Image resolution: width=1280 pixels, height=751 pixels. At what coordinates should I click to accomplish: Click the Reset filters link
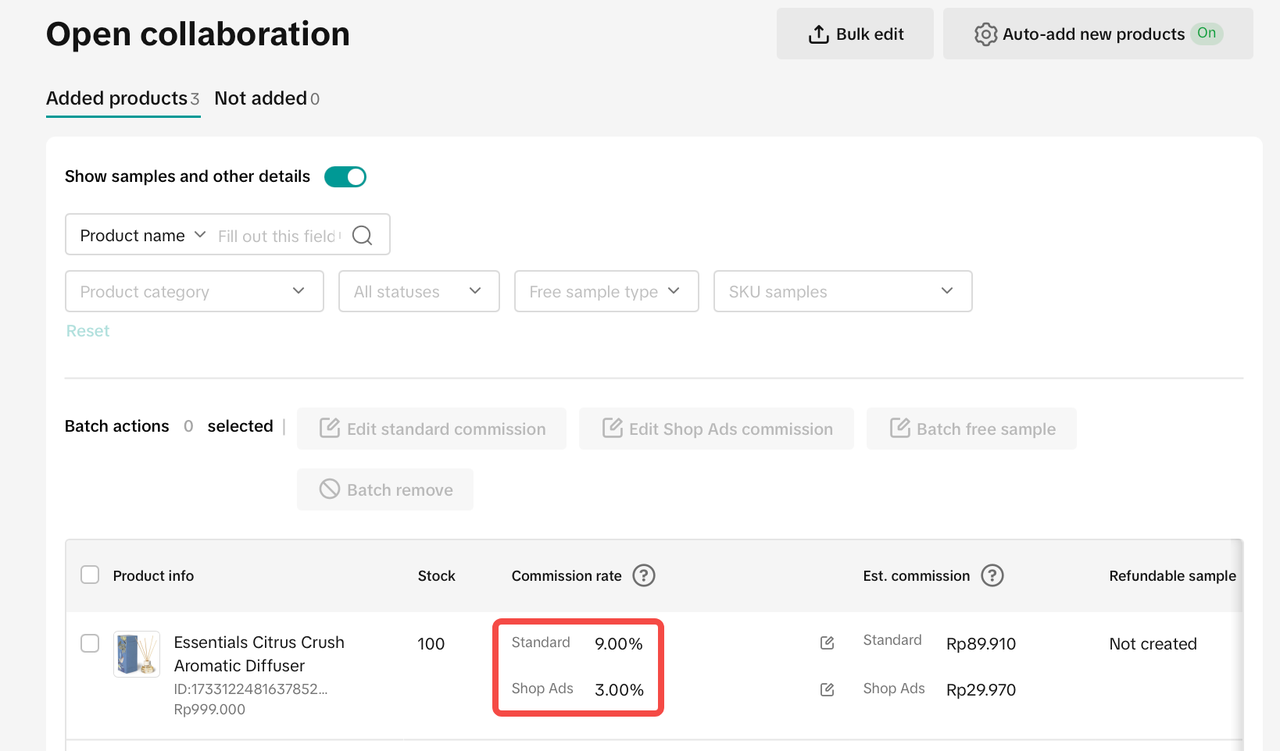[x=88, y=331]
